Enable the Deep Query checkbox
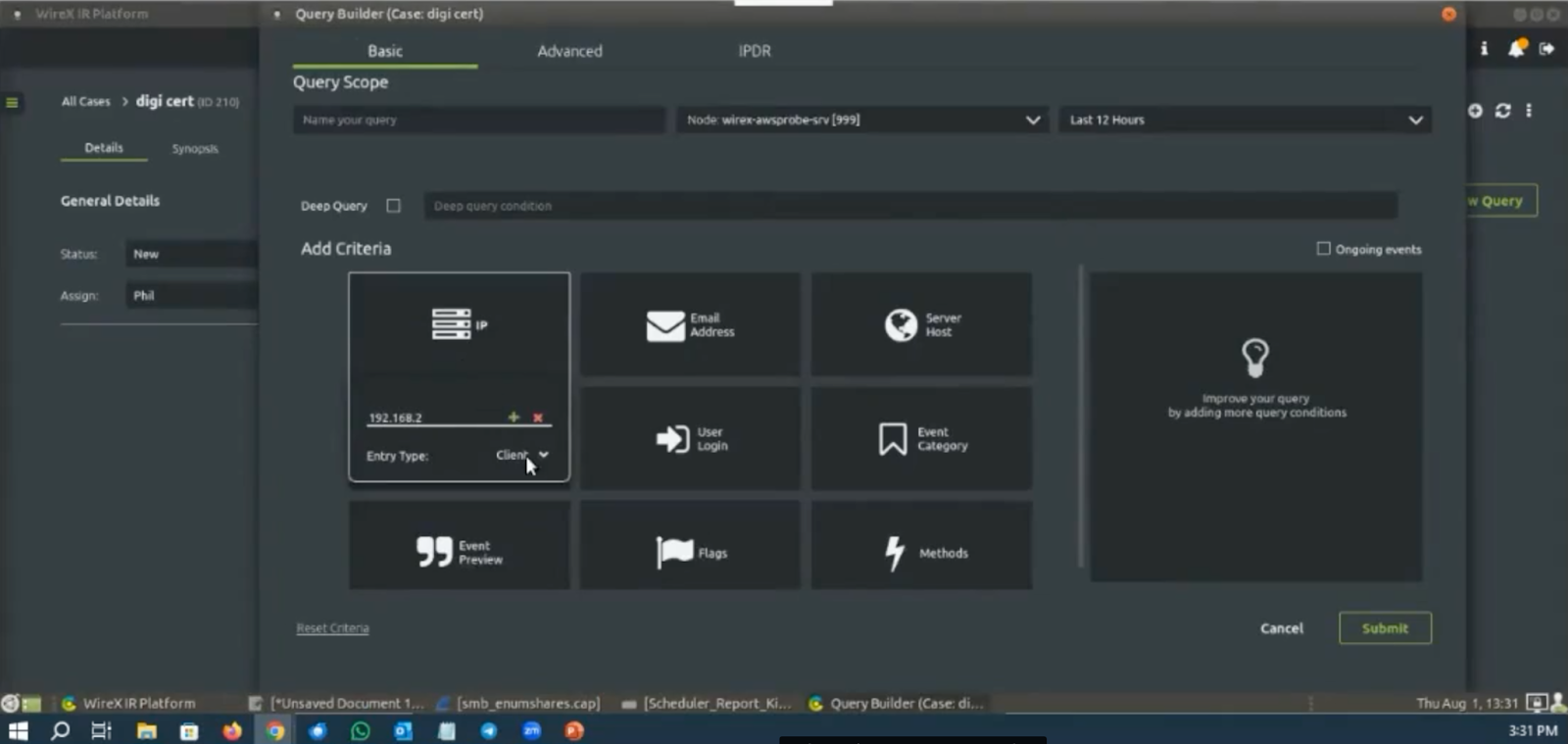 click(394, 206)
